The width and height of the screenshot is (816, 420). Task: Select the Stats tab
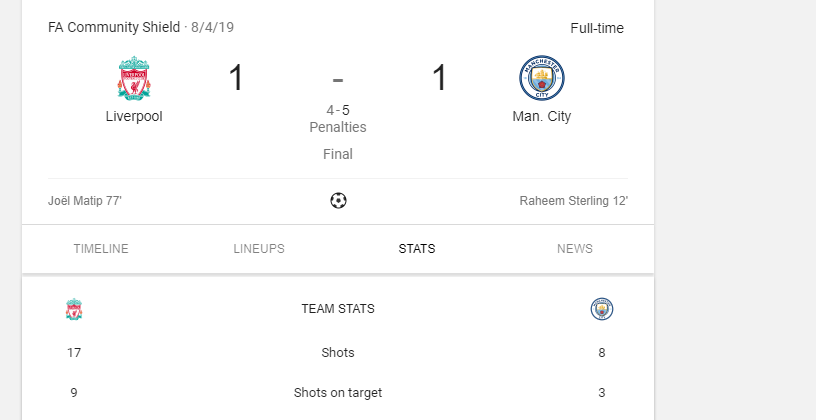click(417, 249)
